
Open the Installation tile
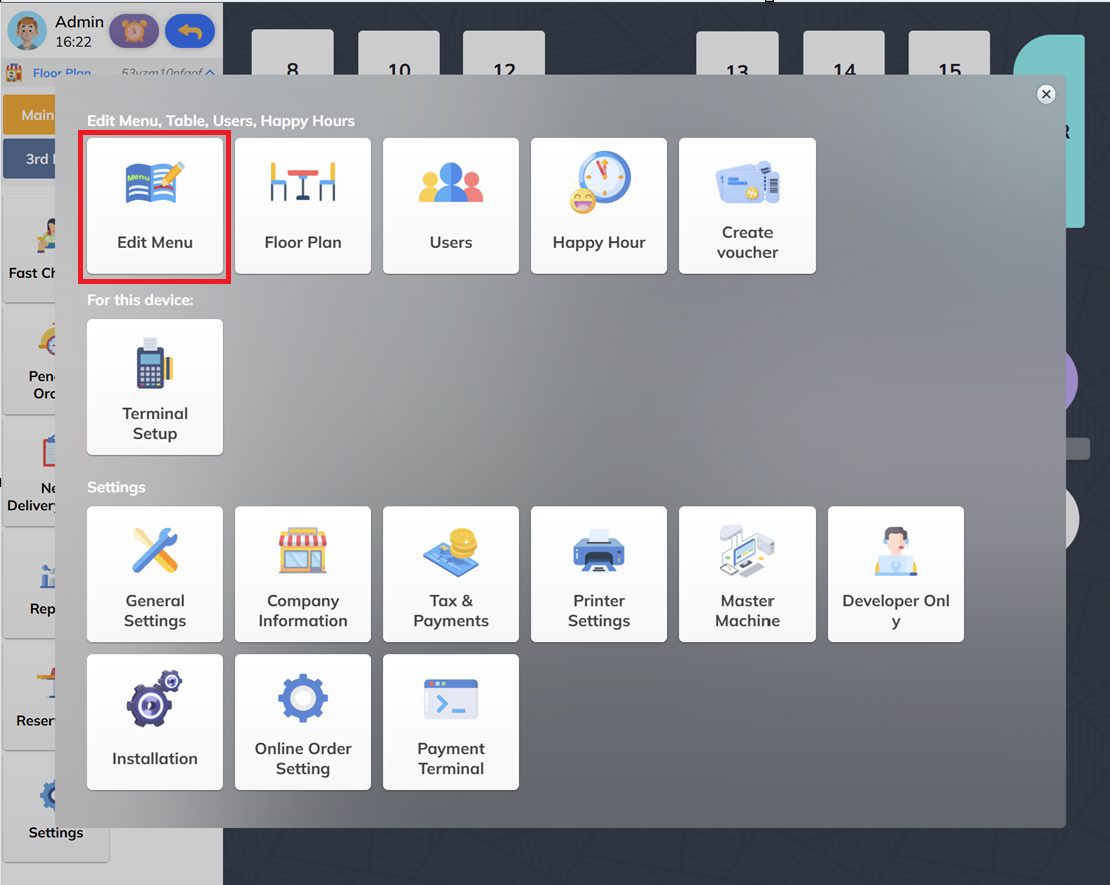pyautogui.click(x=154, y=722)
